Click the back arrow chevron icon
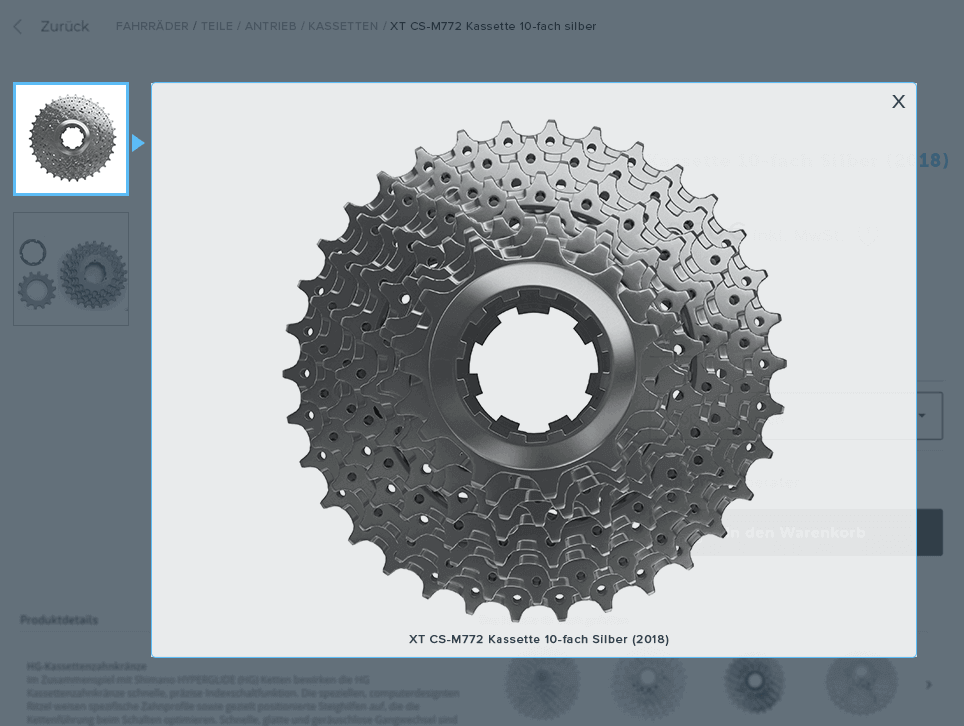 pyautogui.click(x=18, y=27)
